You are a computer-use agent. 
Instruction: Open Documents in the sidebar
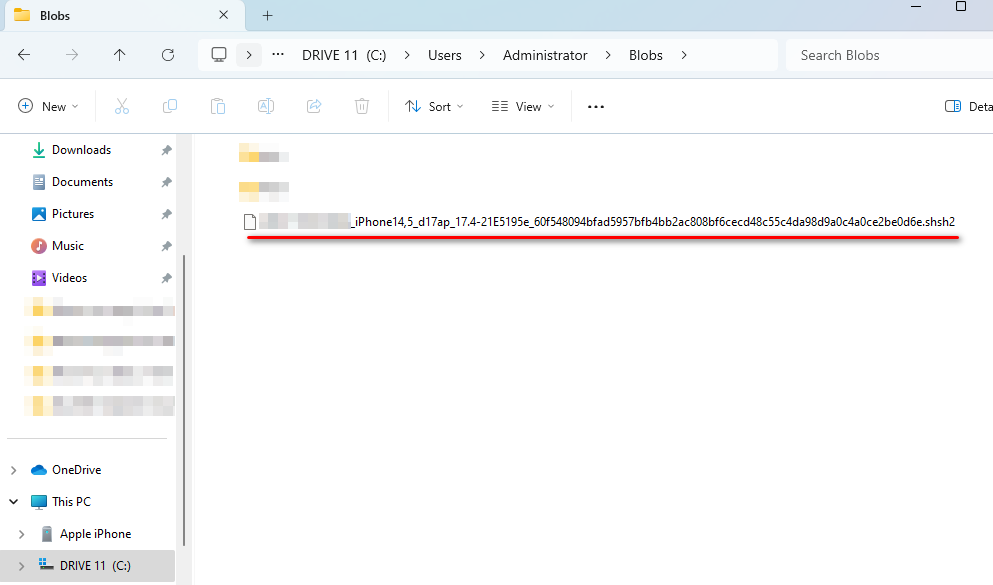[82, 182]
